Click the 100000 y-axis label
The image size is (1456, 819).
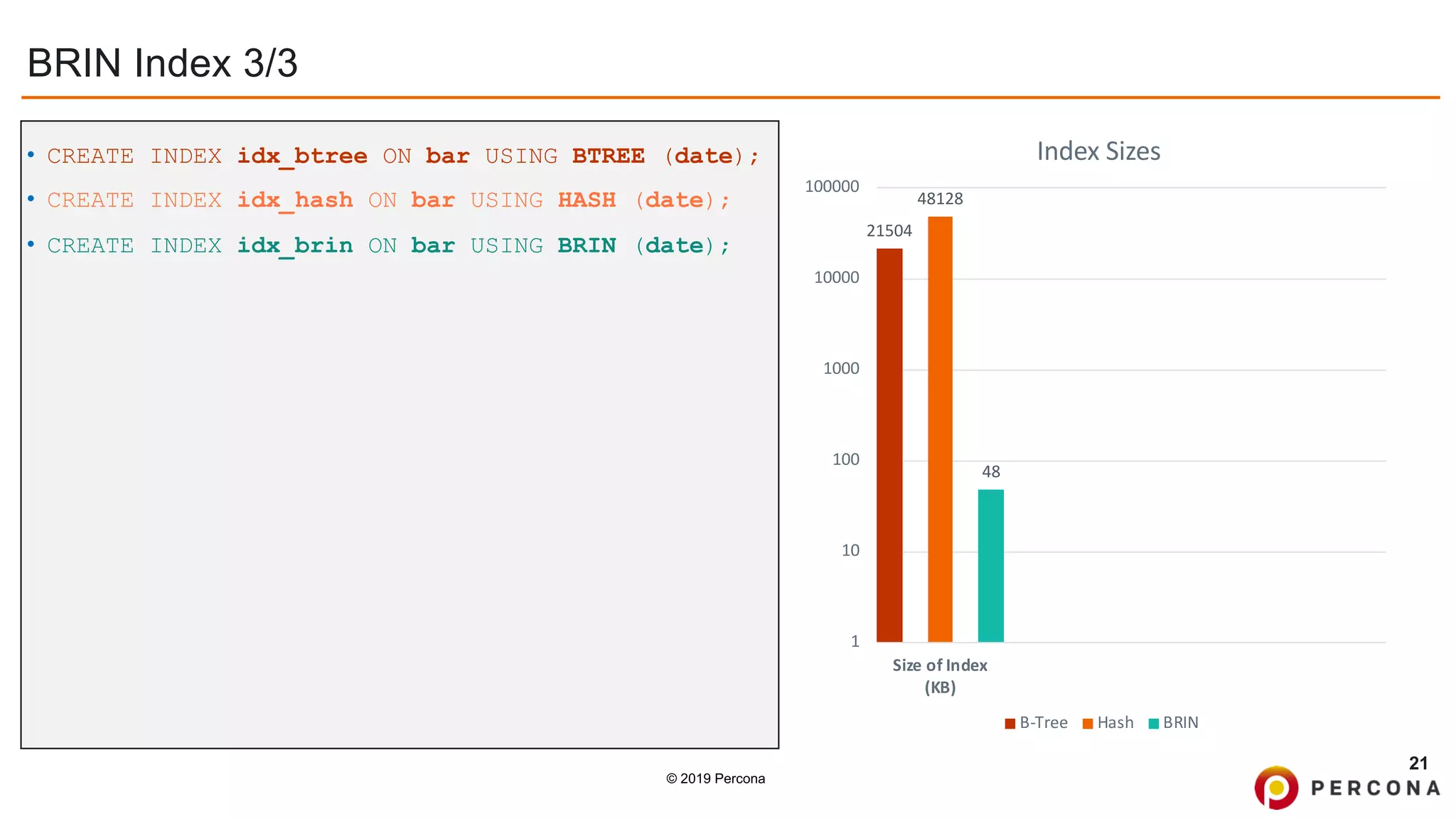831,187
